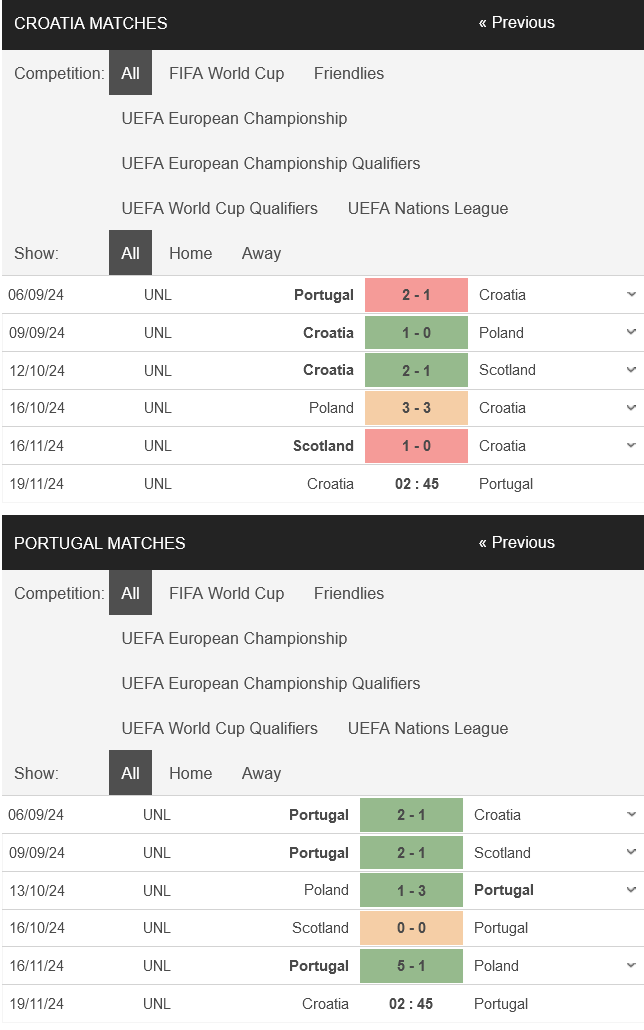The height and width of the screenshot is (1030, 644).
Task: Expand Portugal 2-1 Scotland match chevron
Action: pos(631,852)
